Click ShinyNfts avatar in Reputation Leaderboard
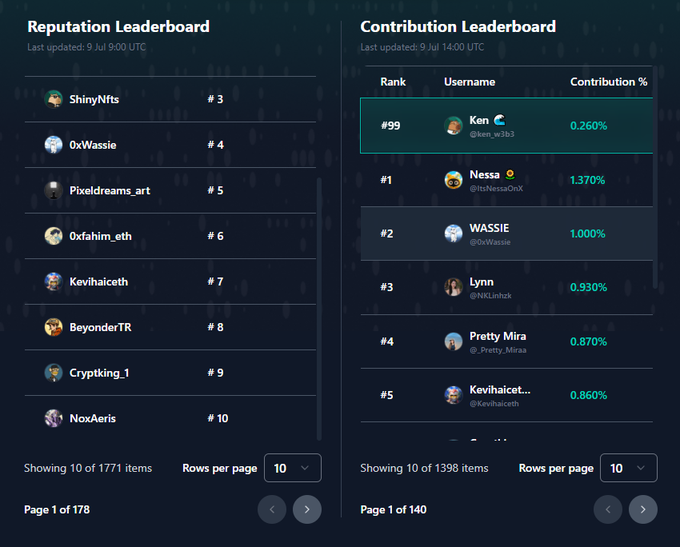680x547 pixels. click(53, 99)
